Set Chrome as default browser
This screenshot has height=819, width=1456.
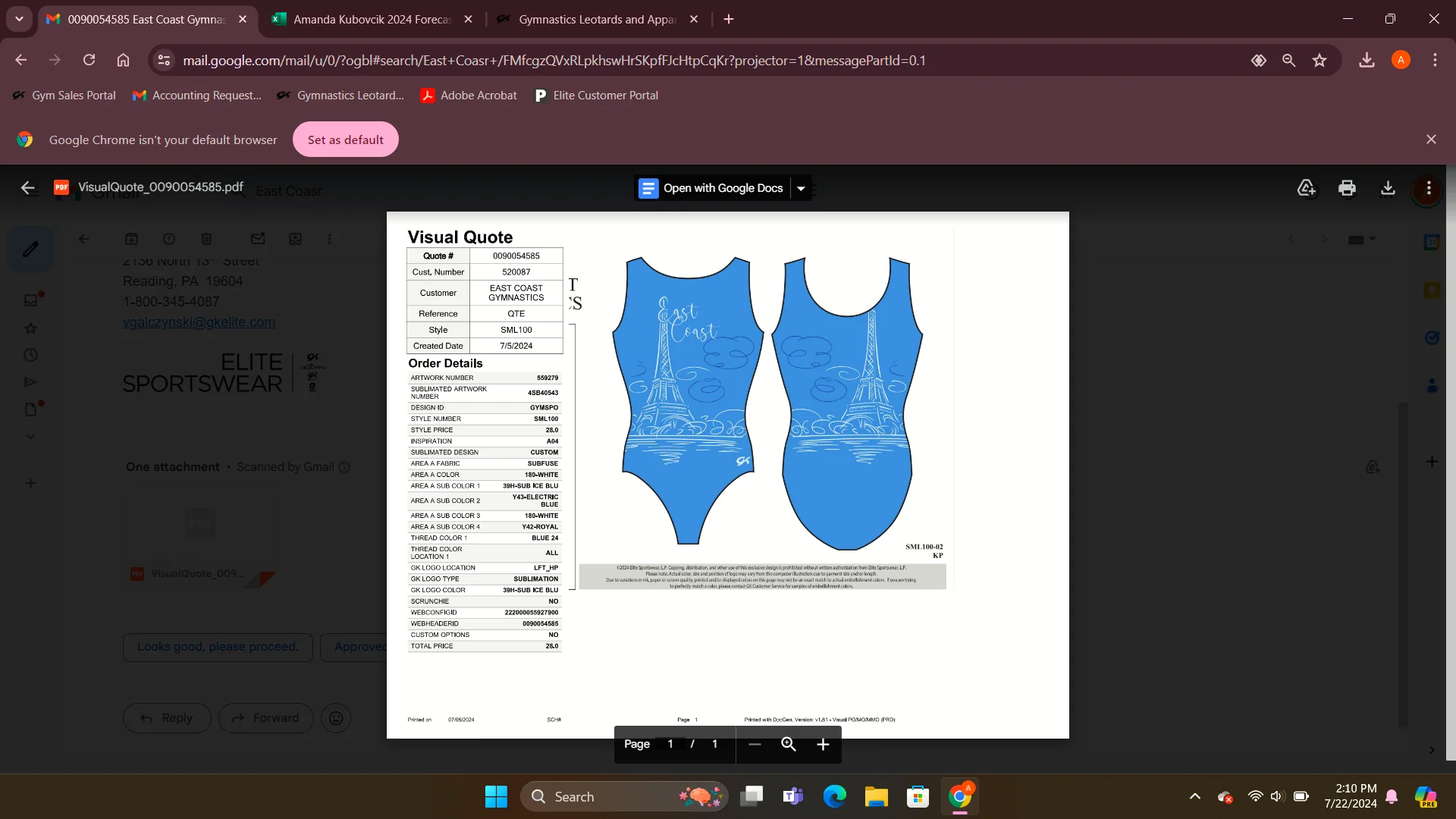click(345, 140)
